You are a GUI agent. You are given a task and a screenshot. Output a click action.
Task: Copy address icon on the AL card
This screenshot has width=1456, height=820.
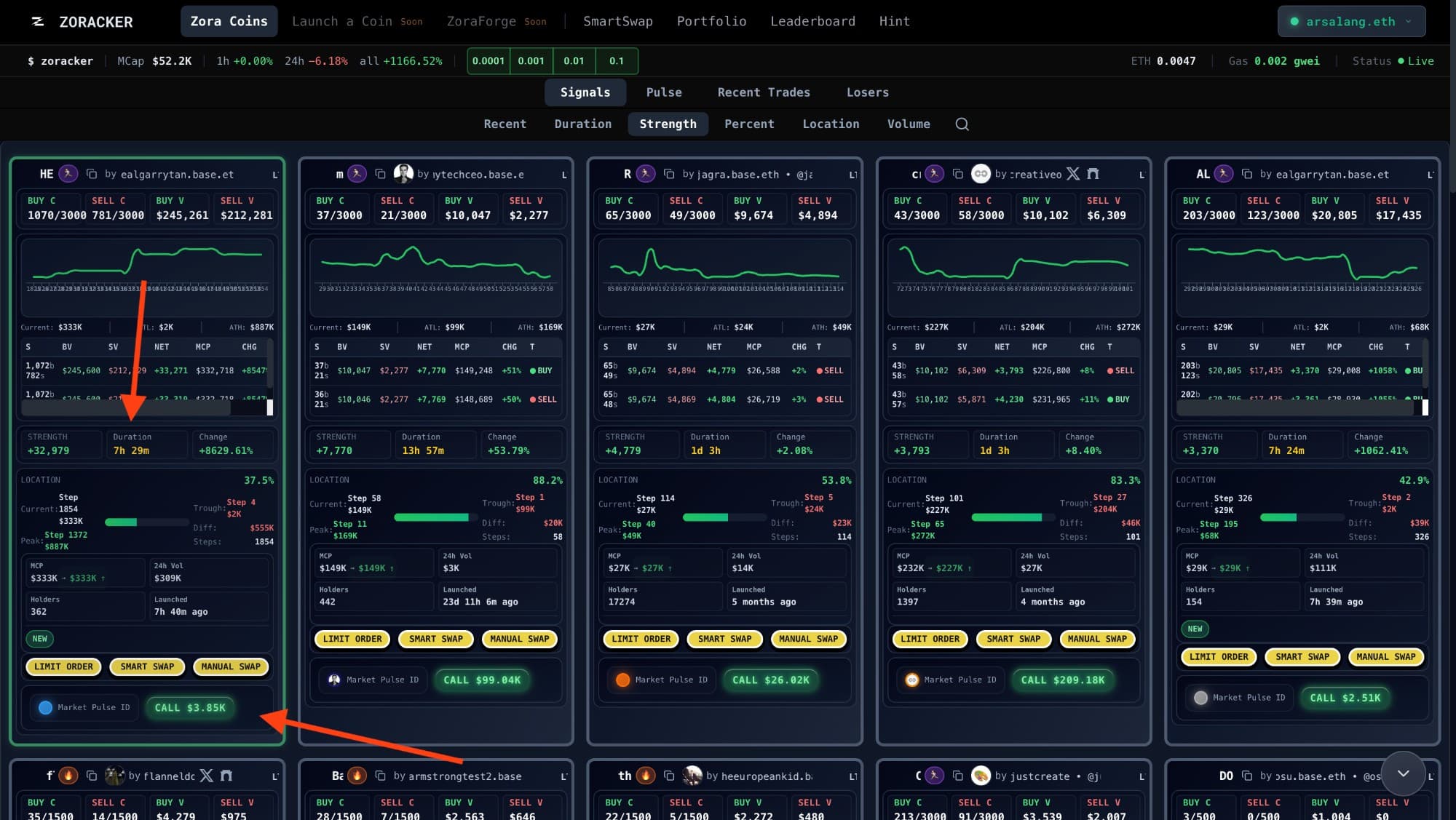click(1246, 174)
